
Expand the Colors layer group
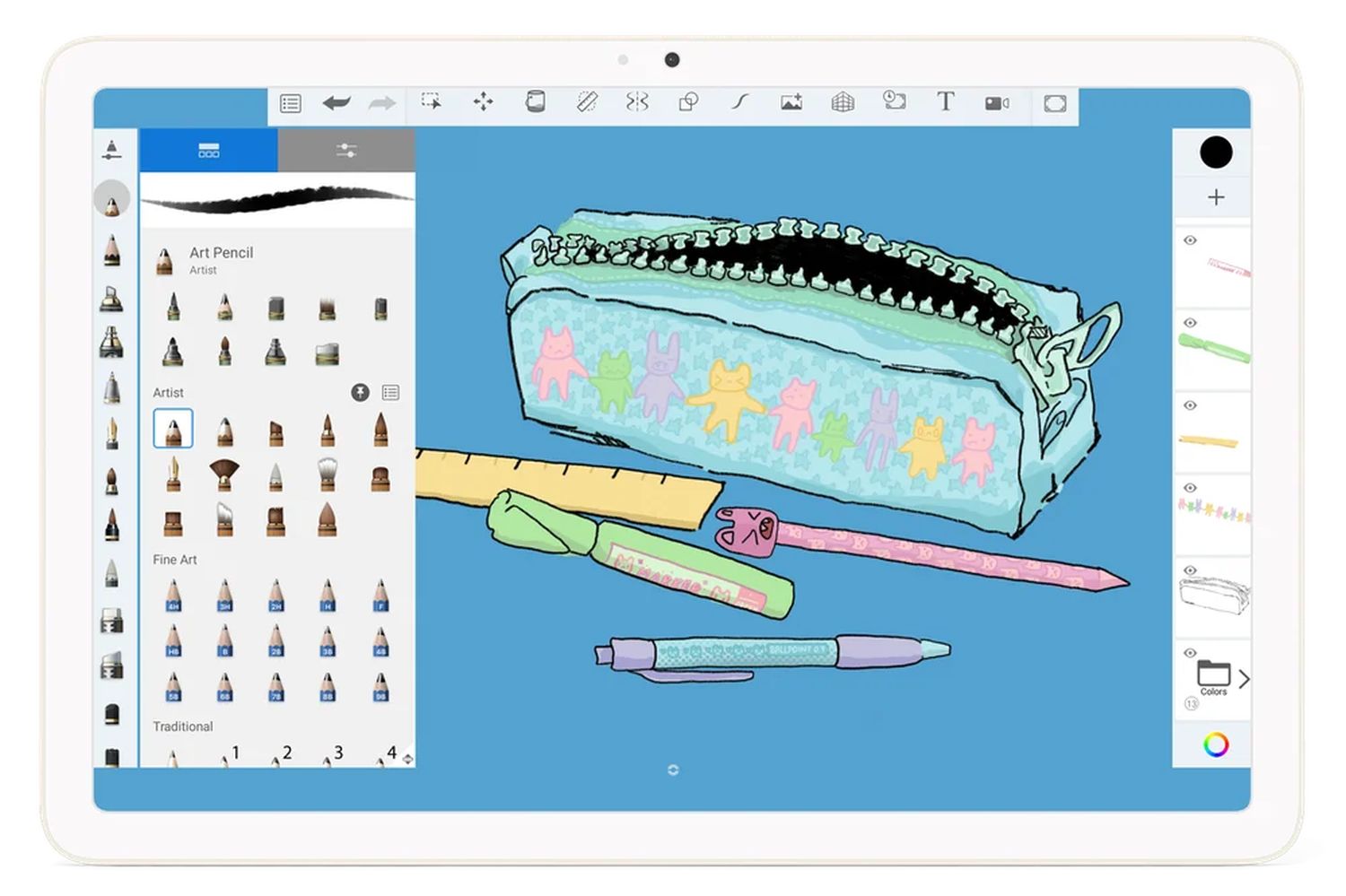[1244, 679]
